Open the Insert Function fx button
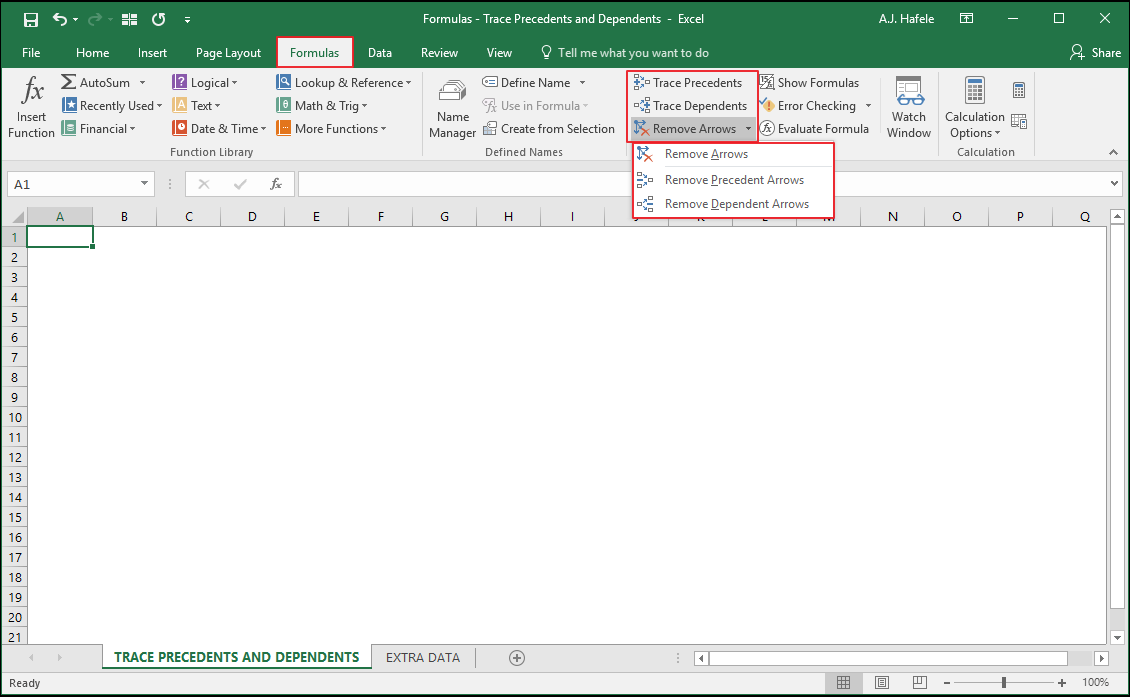1130x698 pixels. pyautogui.click(x=31, y=107)
